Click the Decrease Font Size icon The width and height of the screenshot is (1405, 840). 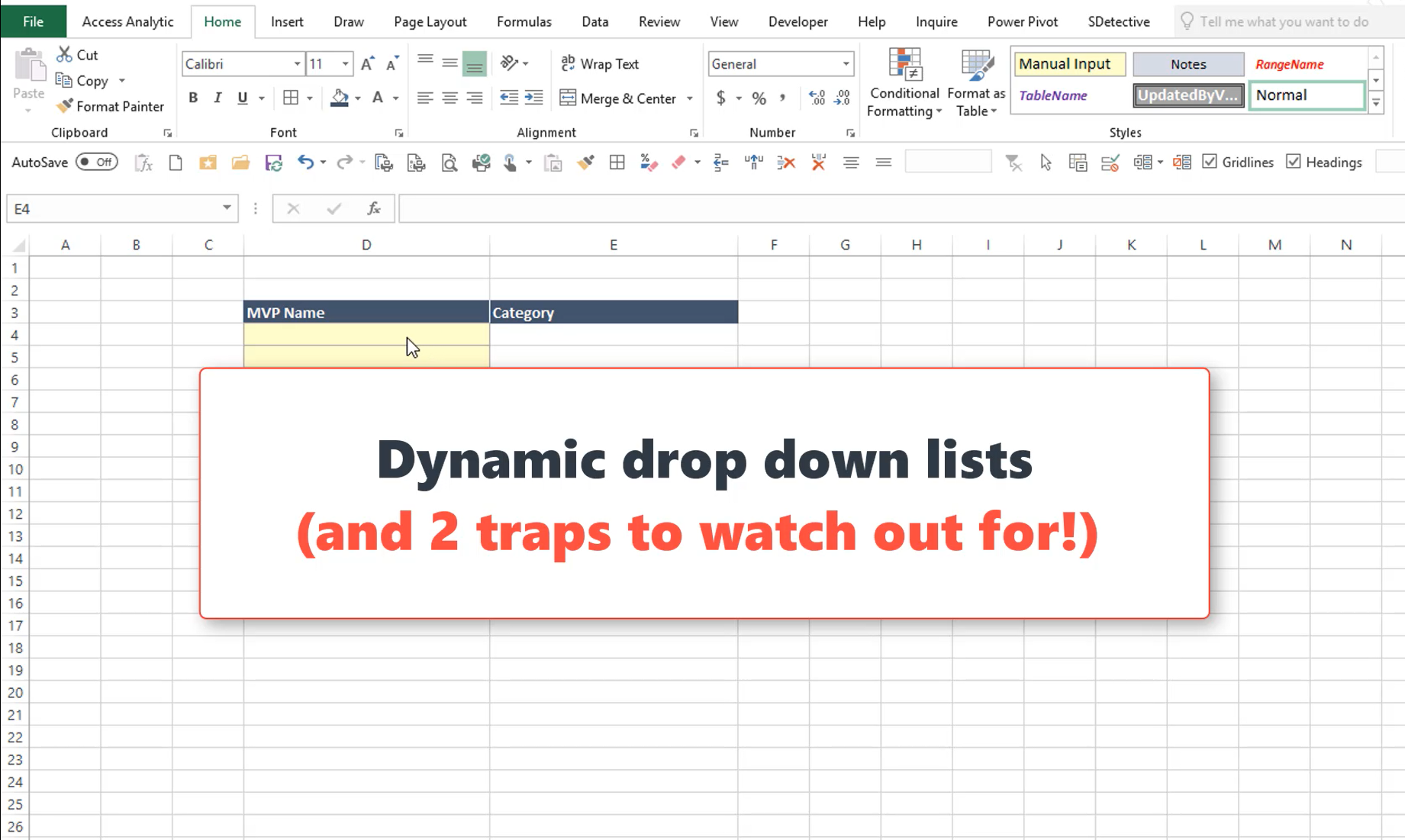tap(392, 64)
